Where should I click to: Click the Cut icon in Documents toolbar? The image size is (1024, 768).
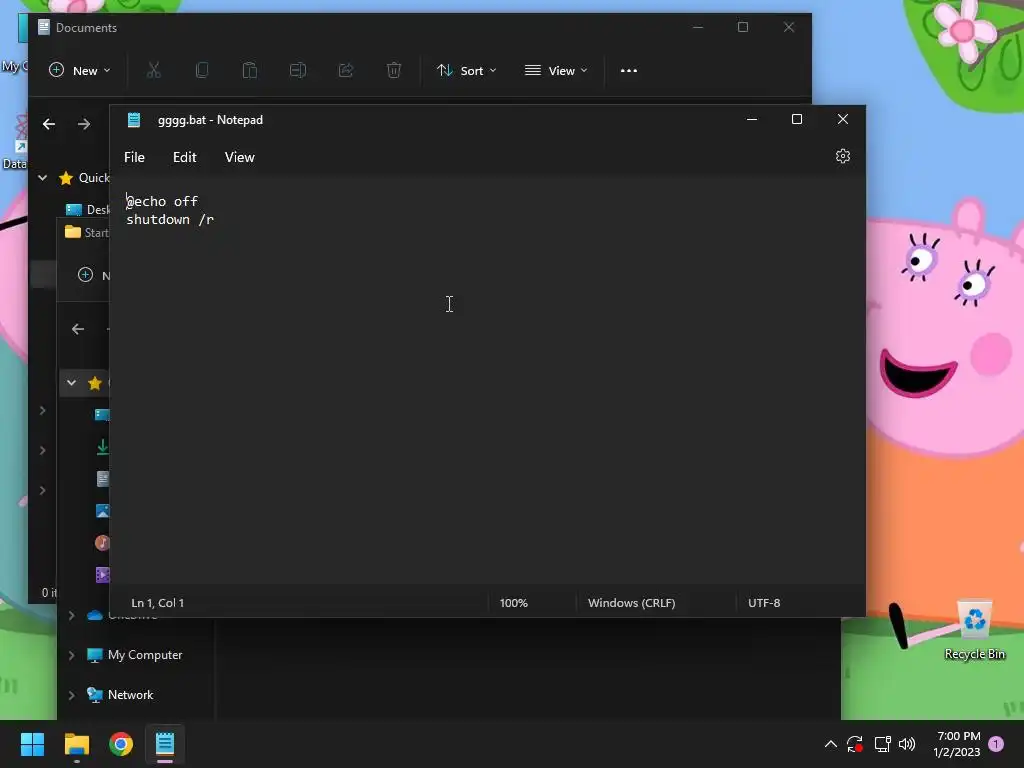point(153,71)
